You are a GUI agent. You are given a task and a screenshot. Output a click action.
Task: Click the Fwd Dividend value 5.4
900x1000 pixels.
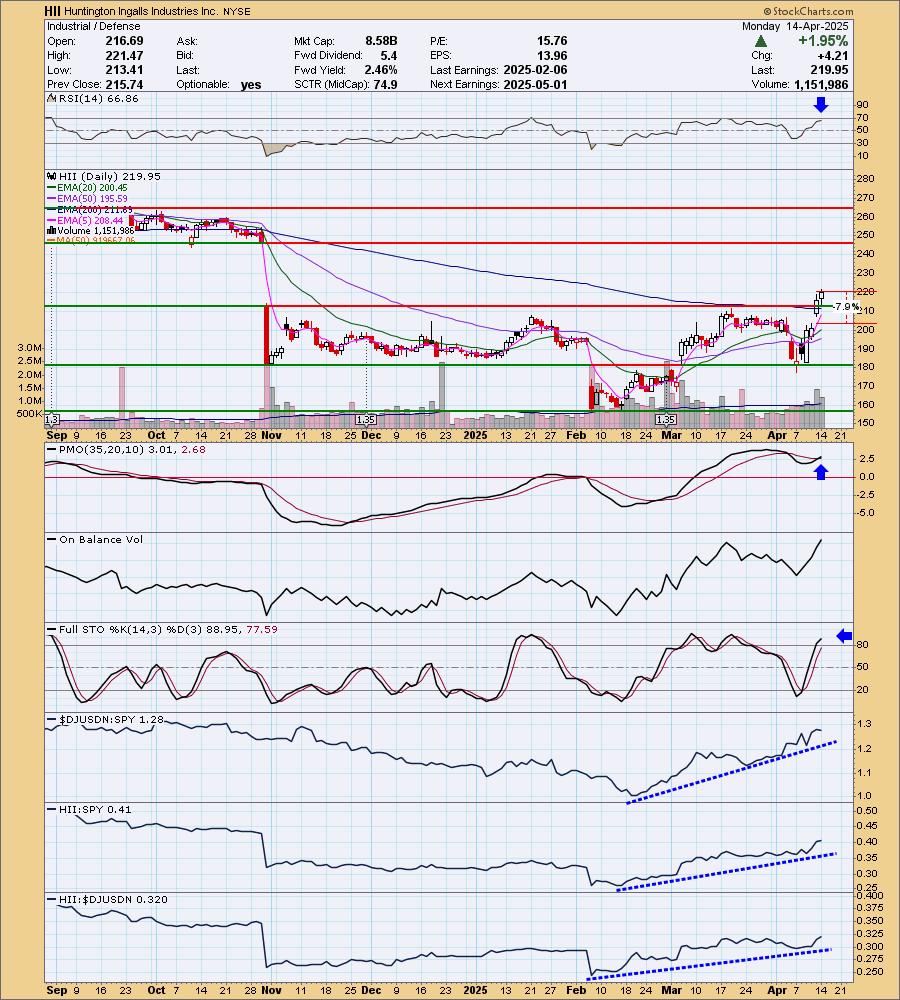point(388,55)
